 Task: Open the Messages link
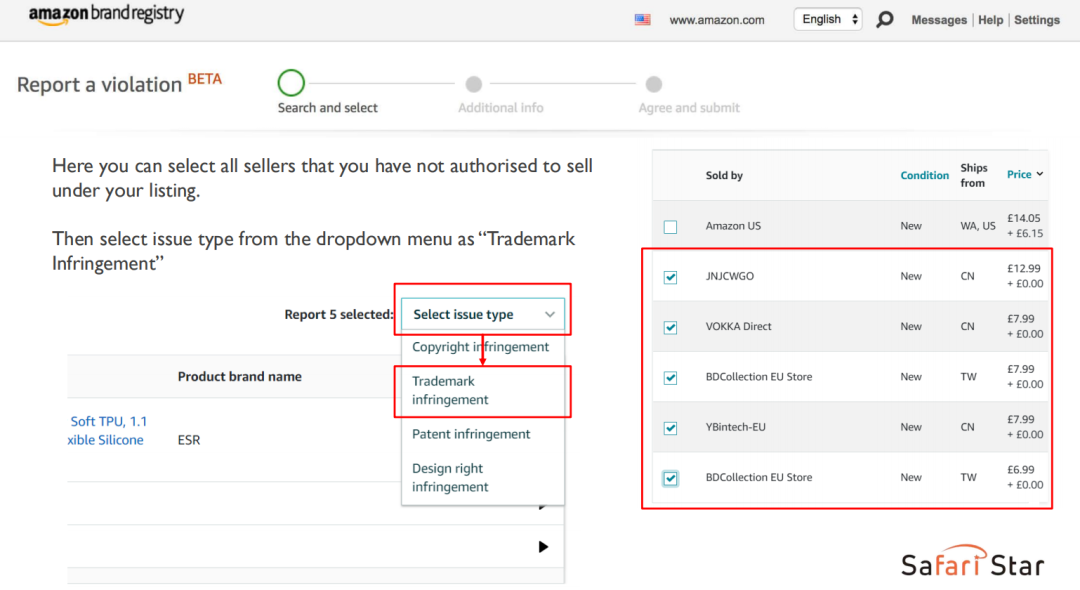pos(939,20)
